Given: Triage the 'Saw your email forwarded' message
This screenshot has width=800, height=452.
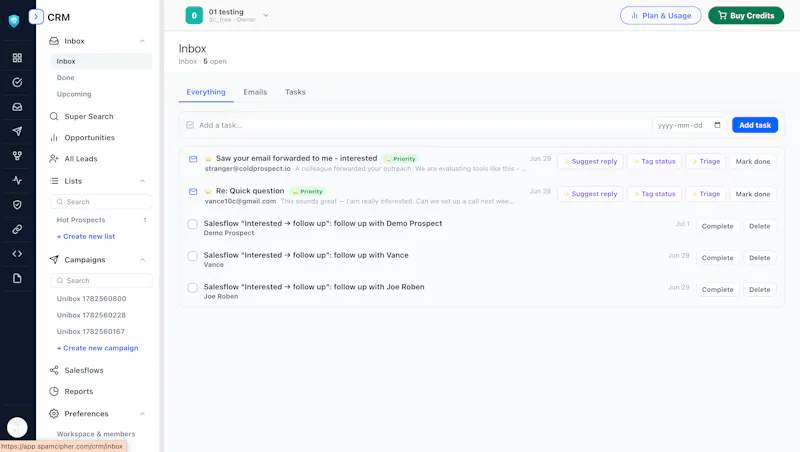Looking at the screenshot, I should (706, 161).
